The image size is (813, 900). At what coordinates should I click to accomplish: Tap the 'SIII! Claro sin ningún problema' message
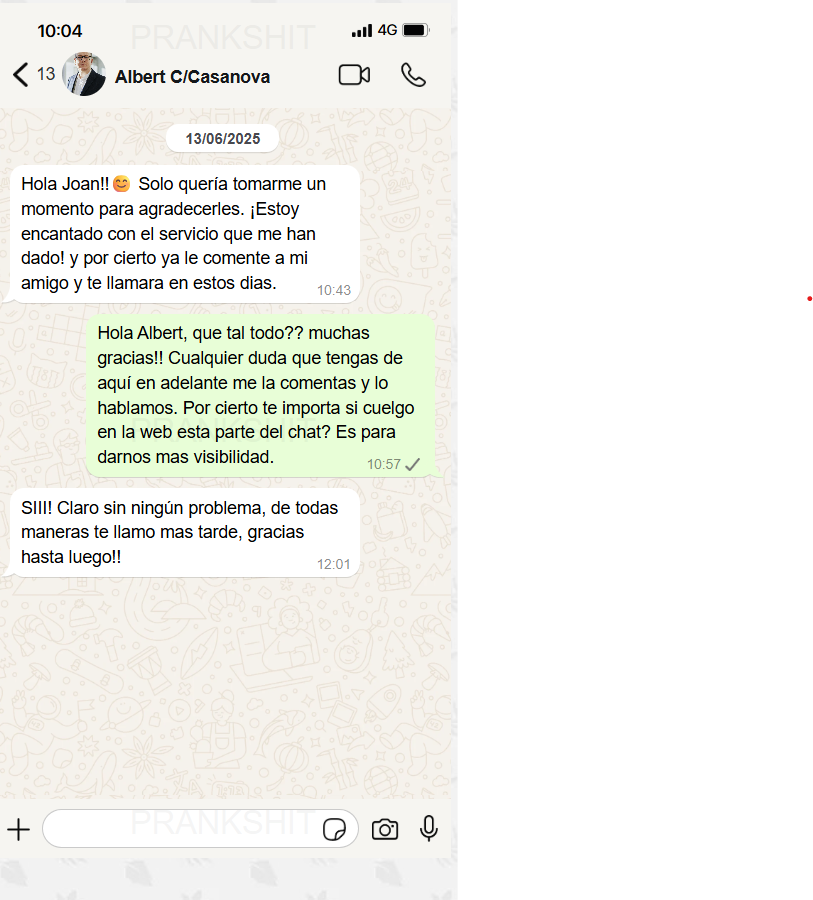pyautogui.click(x=185, y=533)
